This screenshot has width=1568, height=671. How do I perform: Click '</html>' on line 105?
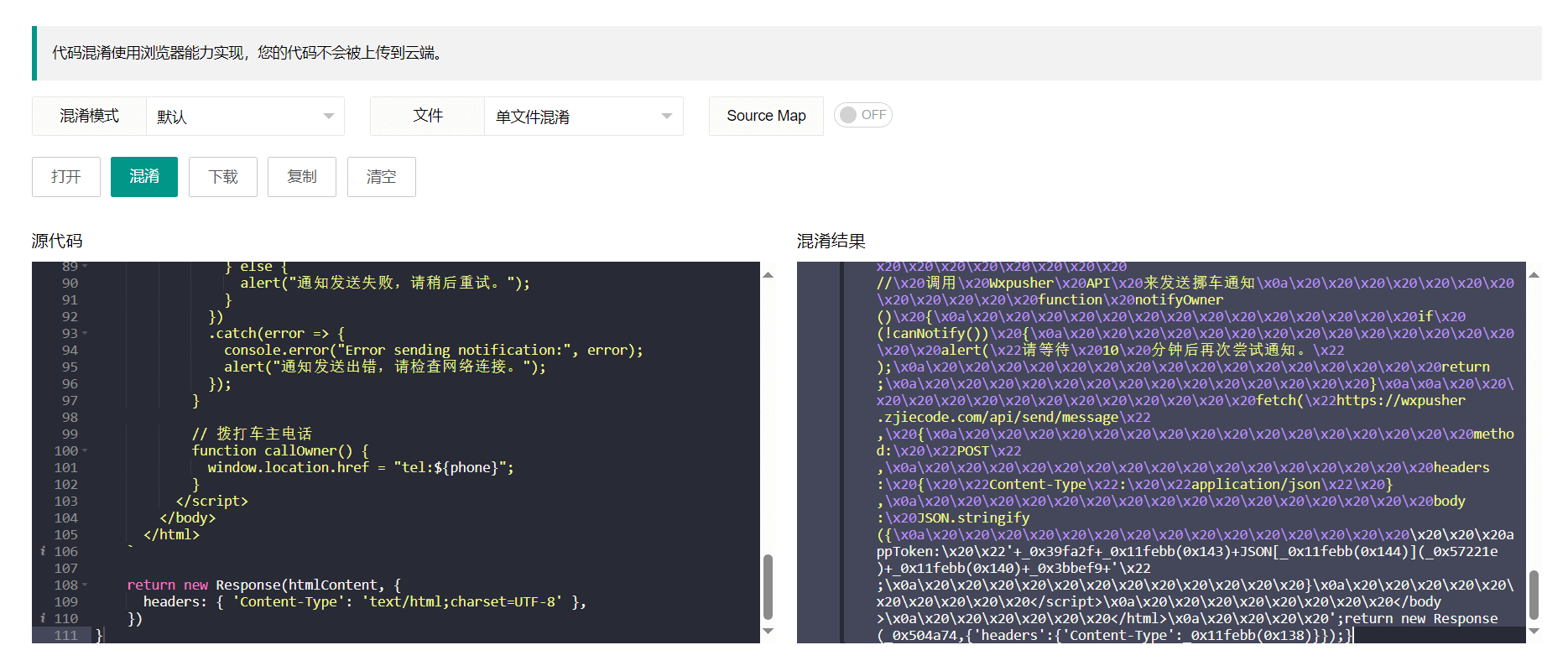click(x=172, y=535)
